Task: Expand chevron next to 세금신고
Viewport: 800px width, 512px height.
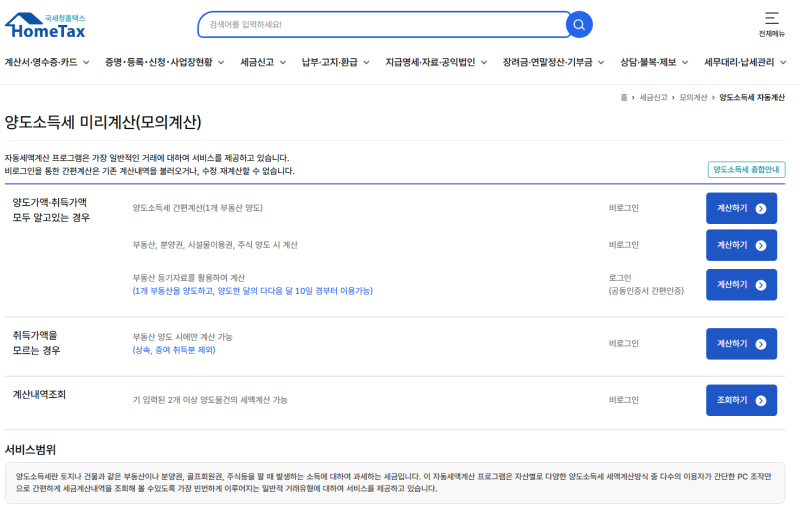Action: coord(283,63)
